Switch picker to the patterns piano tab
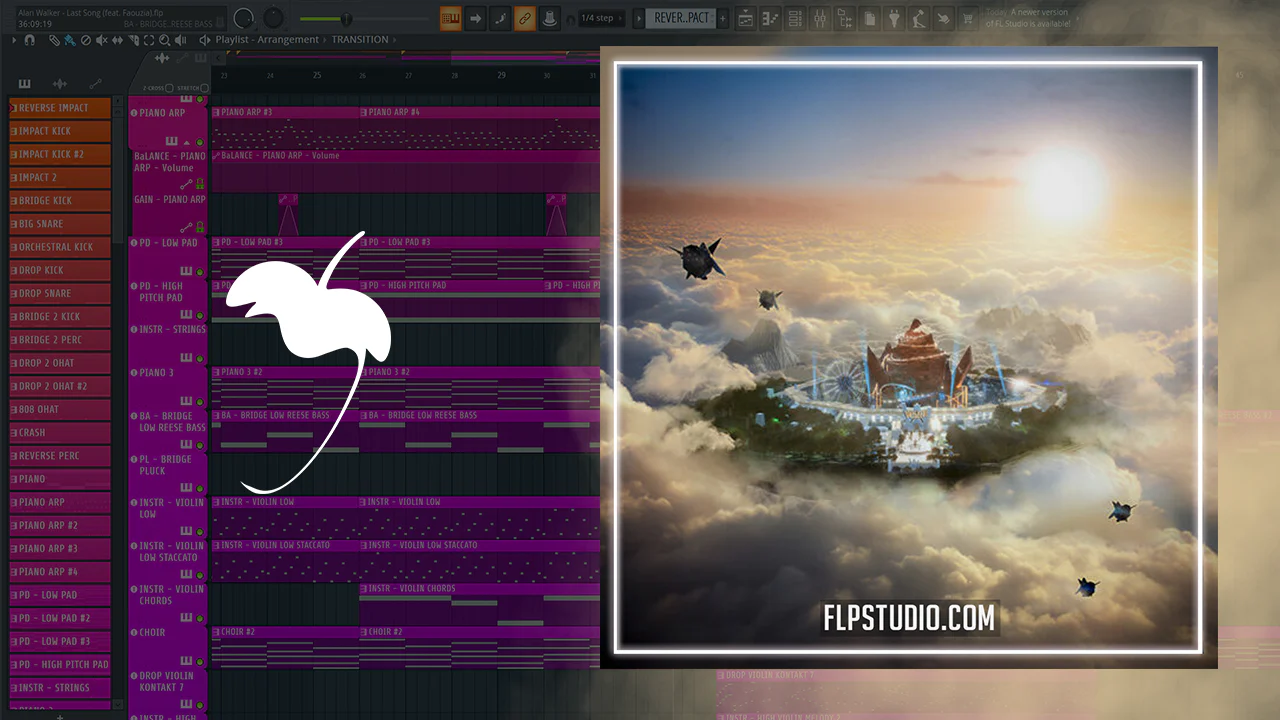 coord(24,84)
